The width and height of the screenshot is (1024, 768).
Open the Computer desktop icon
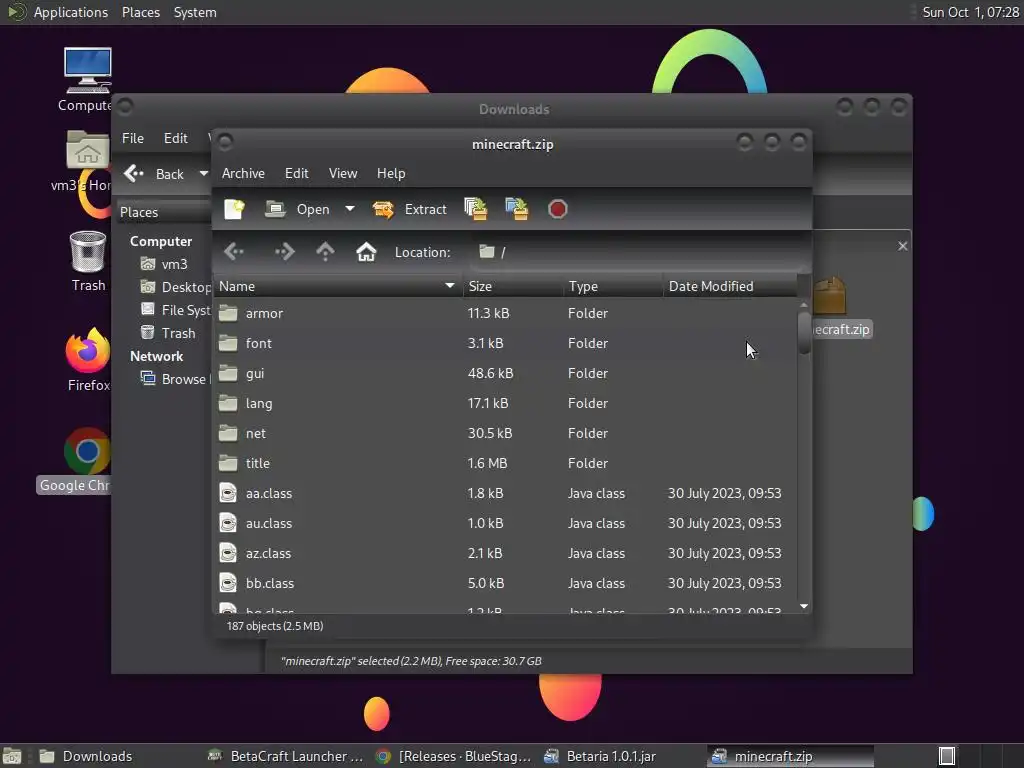tap(86, 80)
